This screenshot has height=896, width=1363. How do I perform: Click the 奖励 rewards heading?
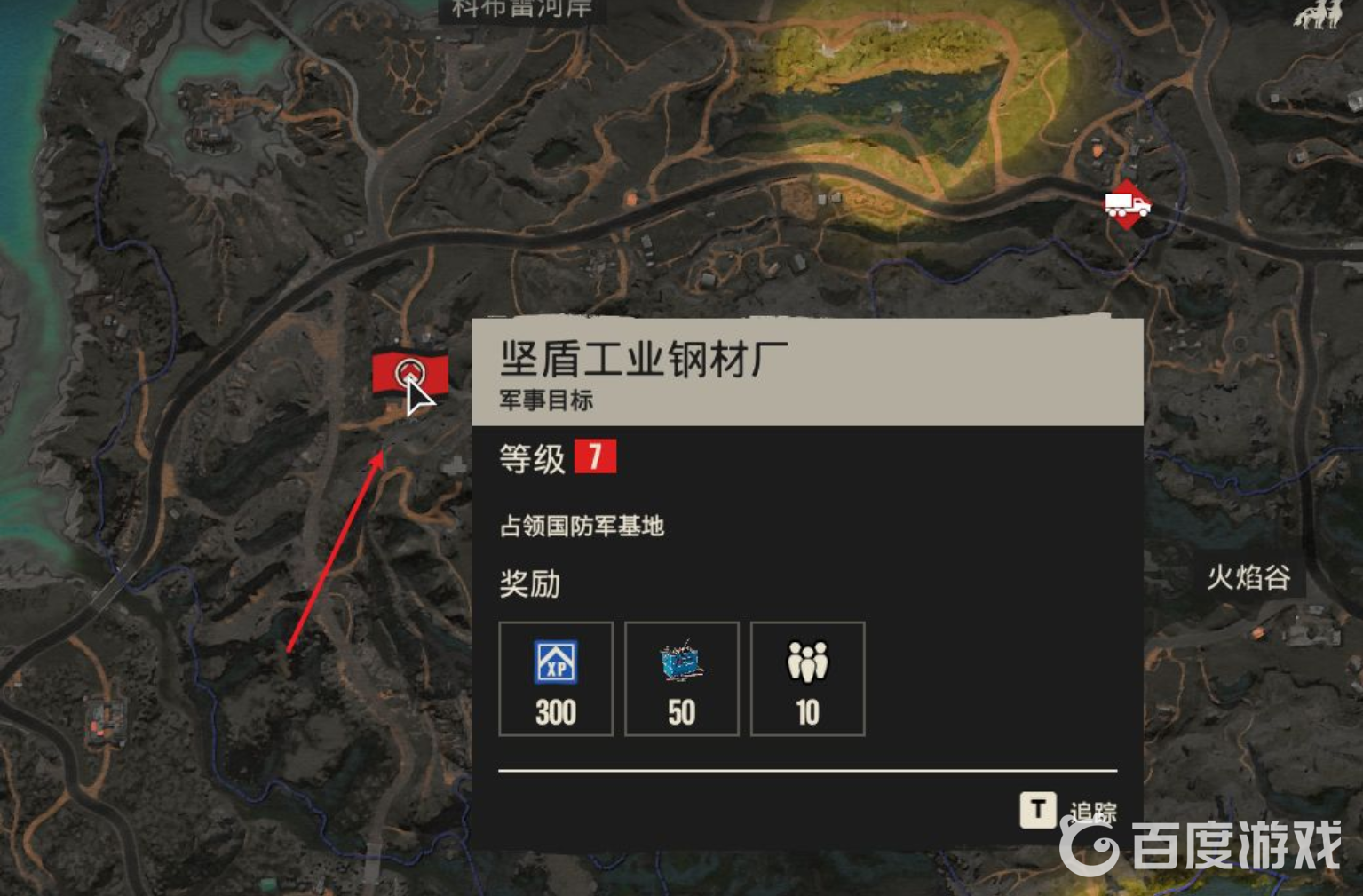530,583
